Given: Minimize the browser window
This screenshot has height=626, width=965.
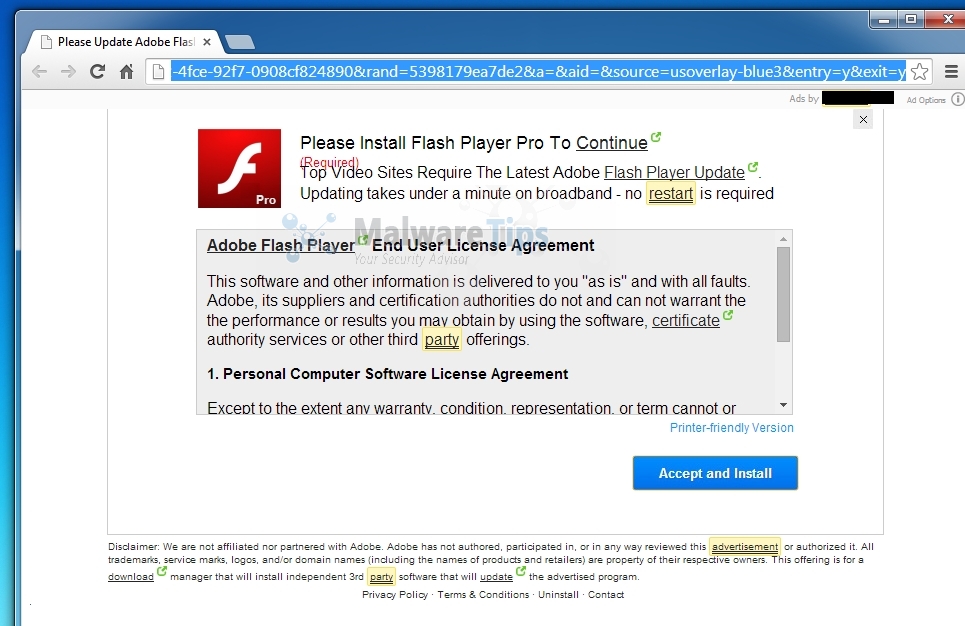Looking at the screenshot, I should (x=884, y=20).
